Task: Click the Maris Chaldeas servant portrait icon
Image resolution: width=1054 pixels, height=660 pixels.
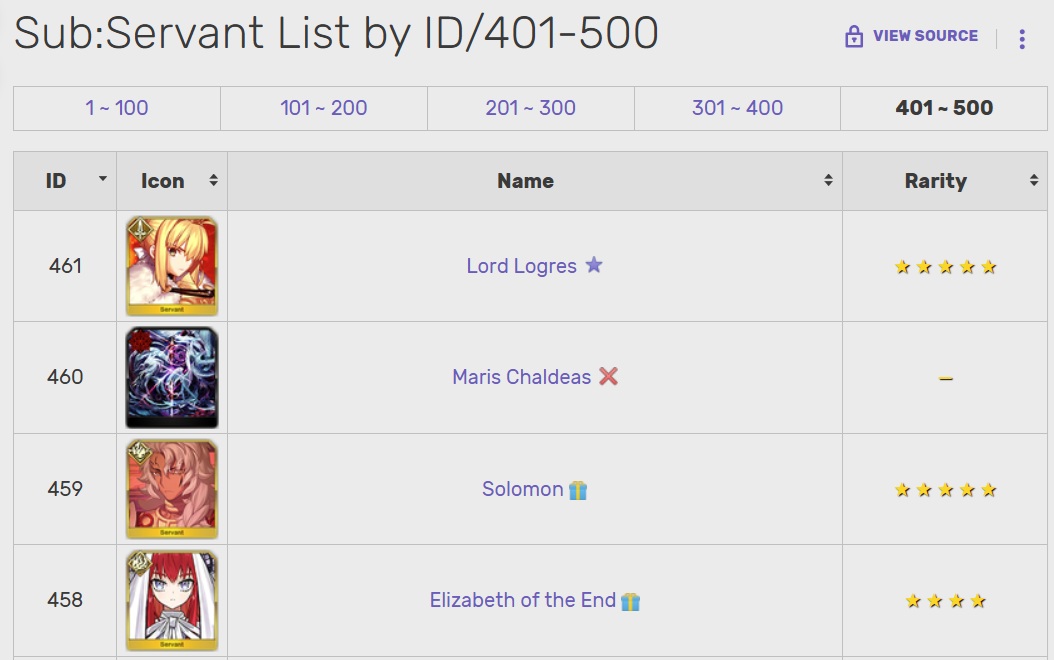Action: point(172,377)
